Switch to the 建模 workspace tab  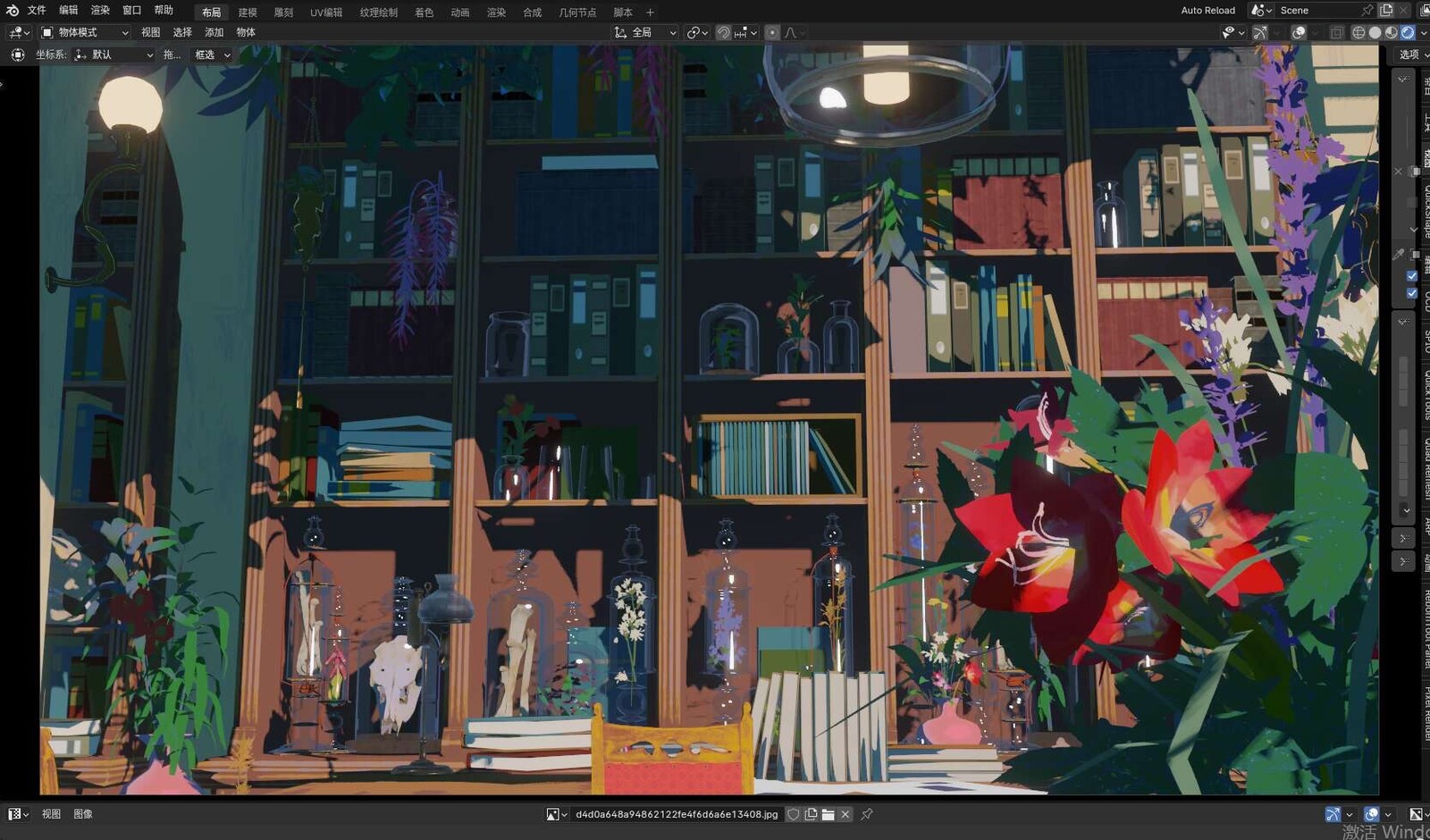248,13
